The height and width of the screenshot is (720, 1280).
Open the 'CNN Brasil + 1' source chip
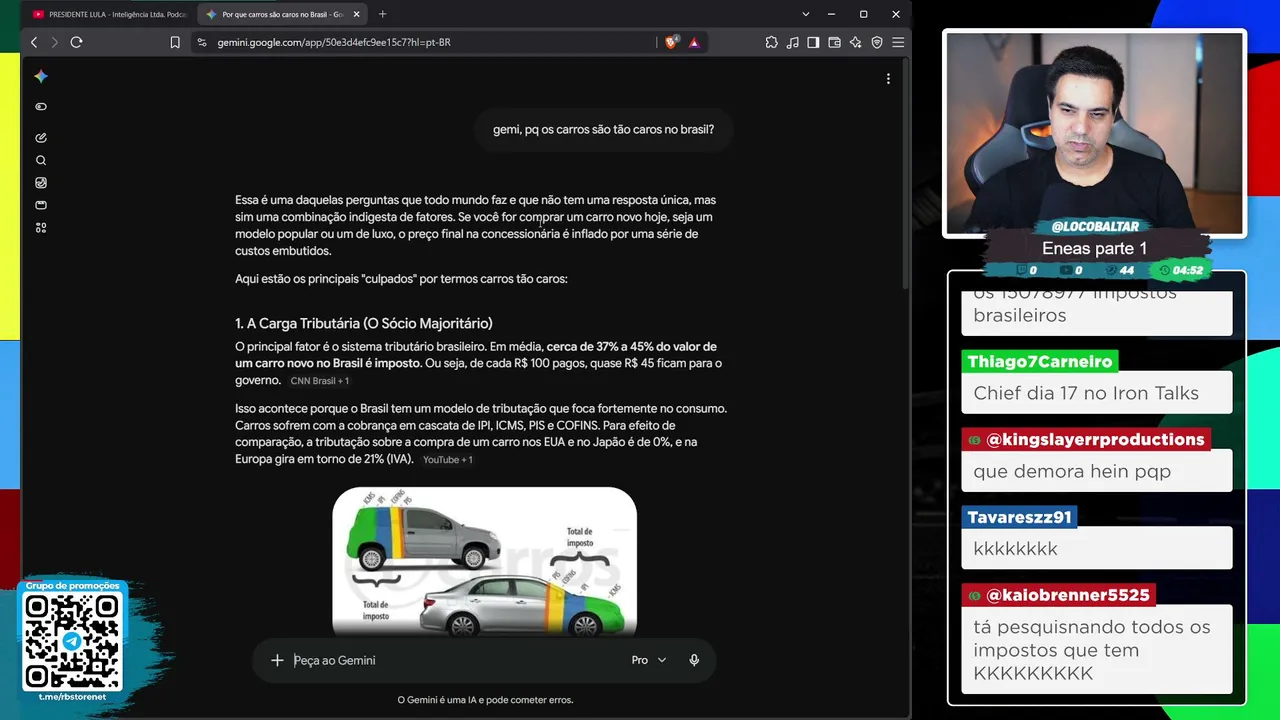[319, 381]
